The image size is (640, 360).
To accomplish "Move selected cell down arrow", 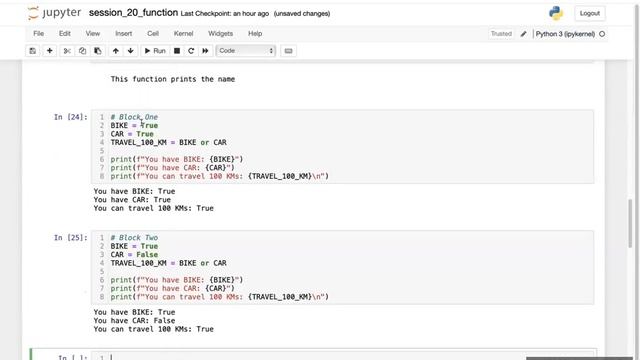I will (131, 51).
